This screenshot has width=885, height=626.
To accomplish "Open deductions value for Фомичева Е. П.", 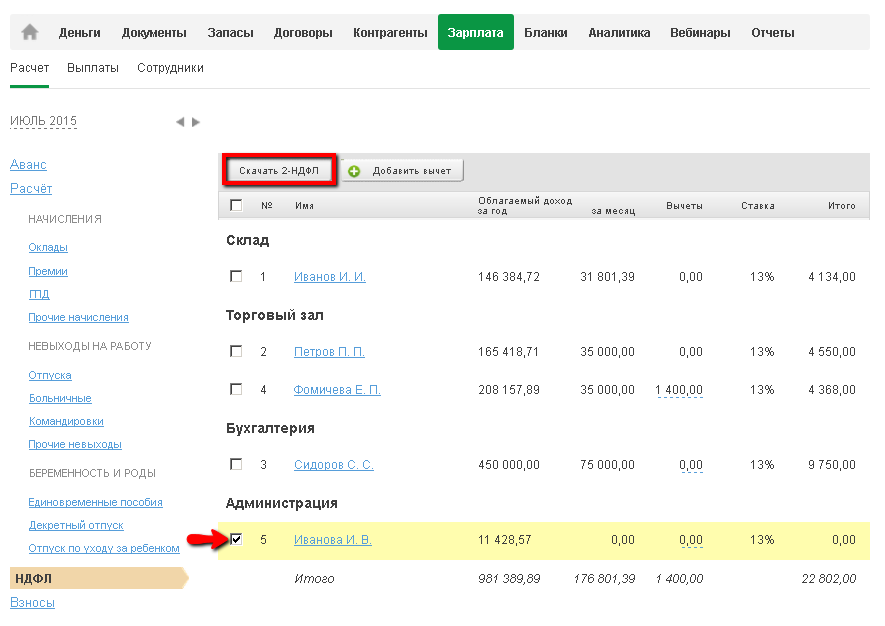I will point(679,390).
